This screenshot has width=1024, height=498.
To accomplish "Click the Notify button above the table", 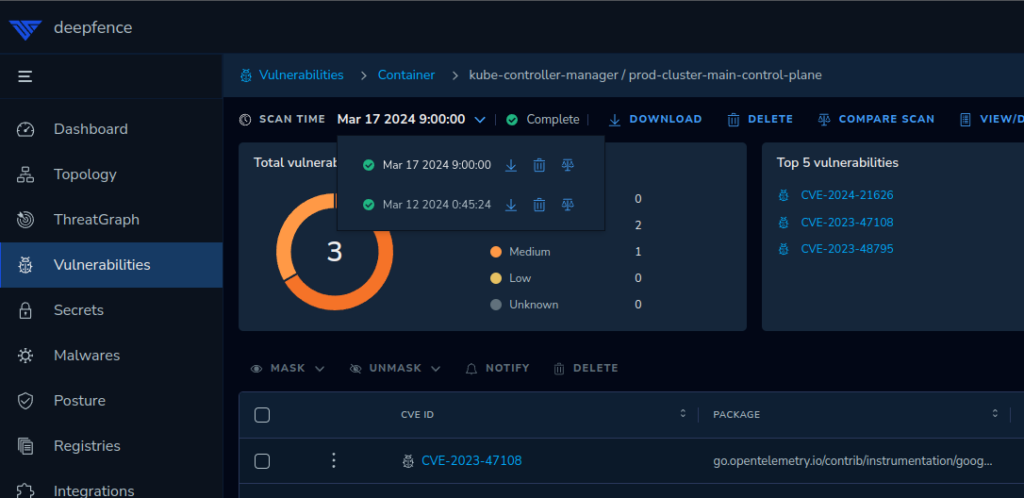I will (x=497, y=369).
